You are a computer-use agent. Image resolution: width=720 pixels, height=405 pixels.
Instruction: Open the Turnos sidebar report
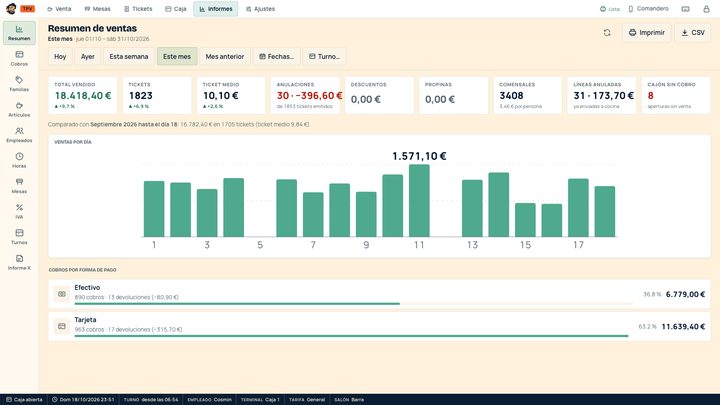pos(19,237)
